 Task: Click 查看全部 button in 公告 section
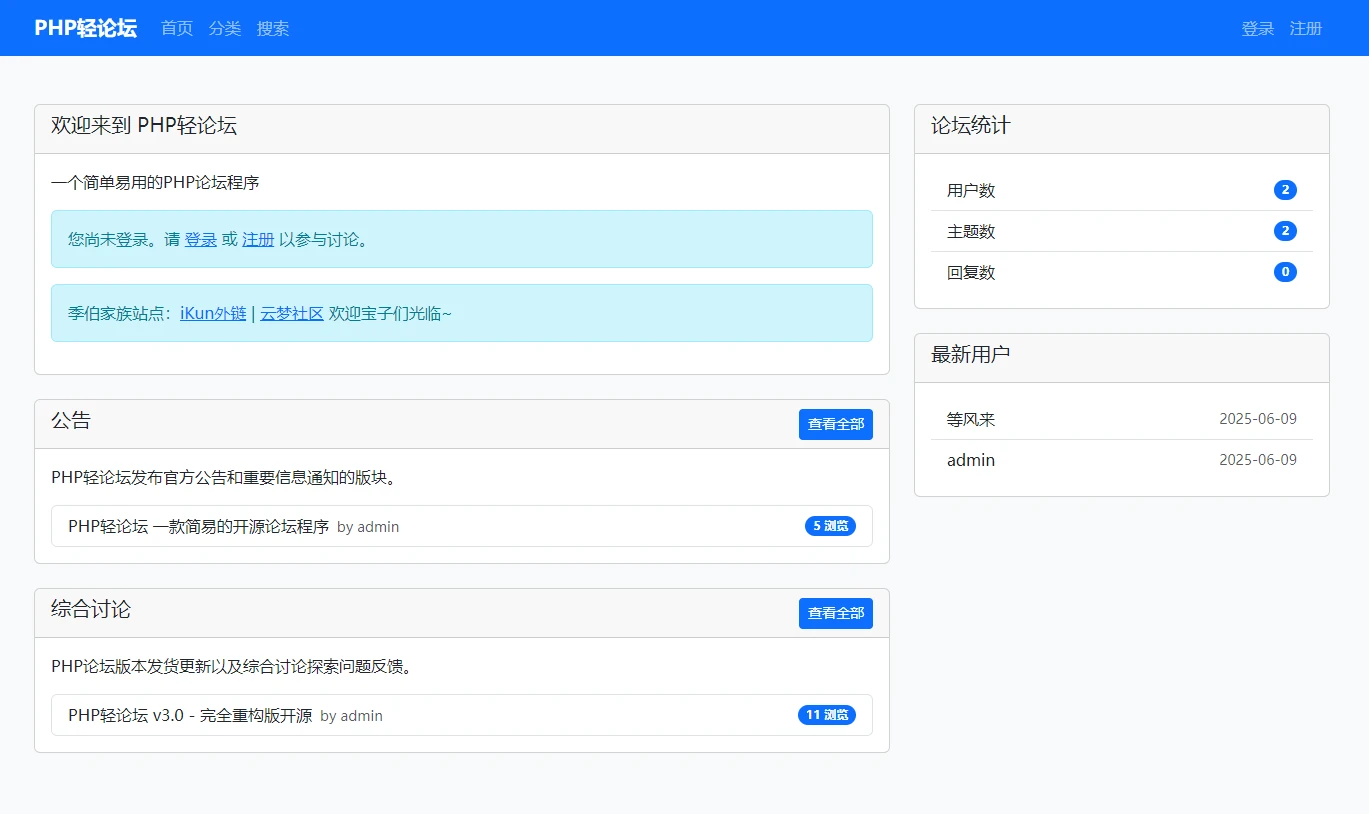pos(836,424)
